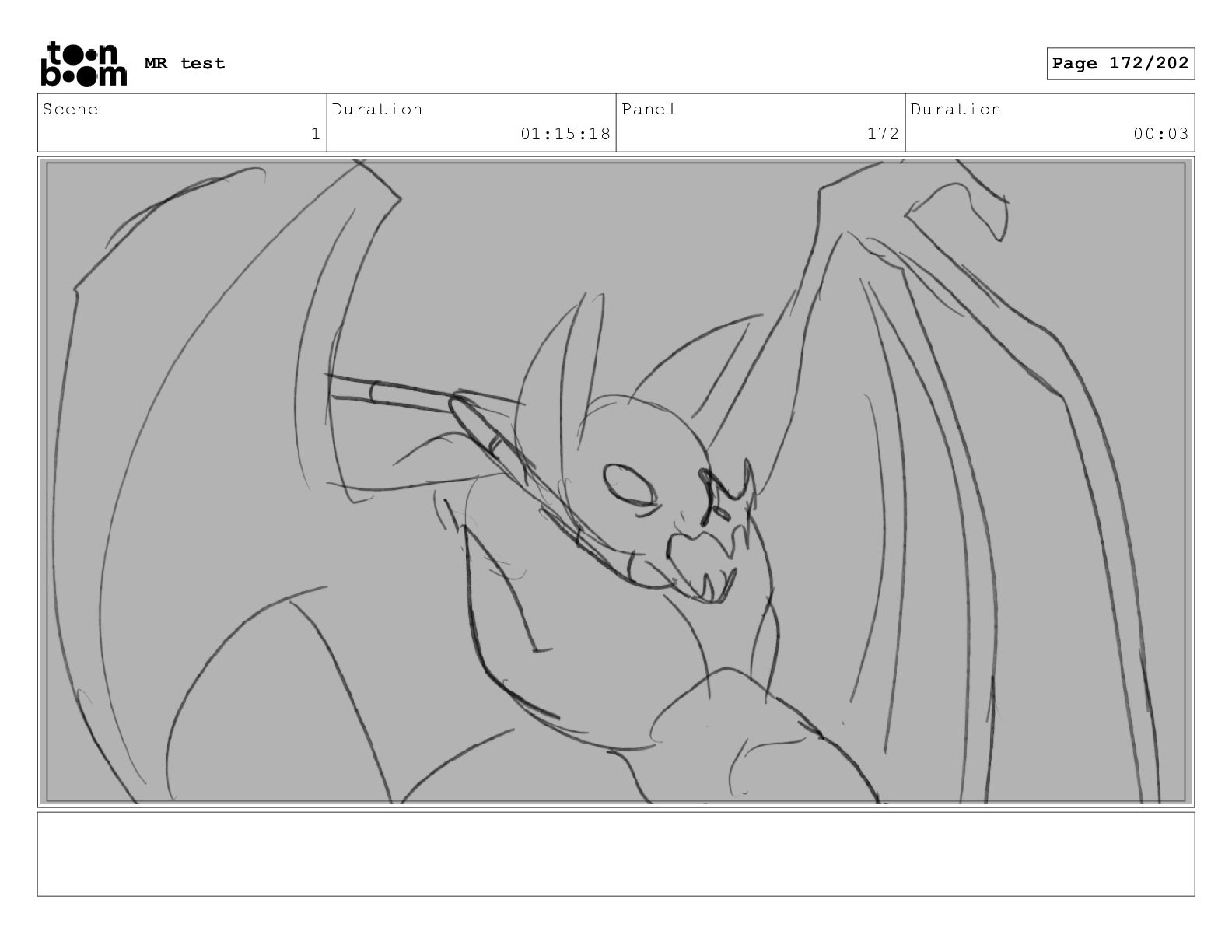Select the scene number value 1
The width and height of the screenshot is (1232, 952).
point(315,134)
